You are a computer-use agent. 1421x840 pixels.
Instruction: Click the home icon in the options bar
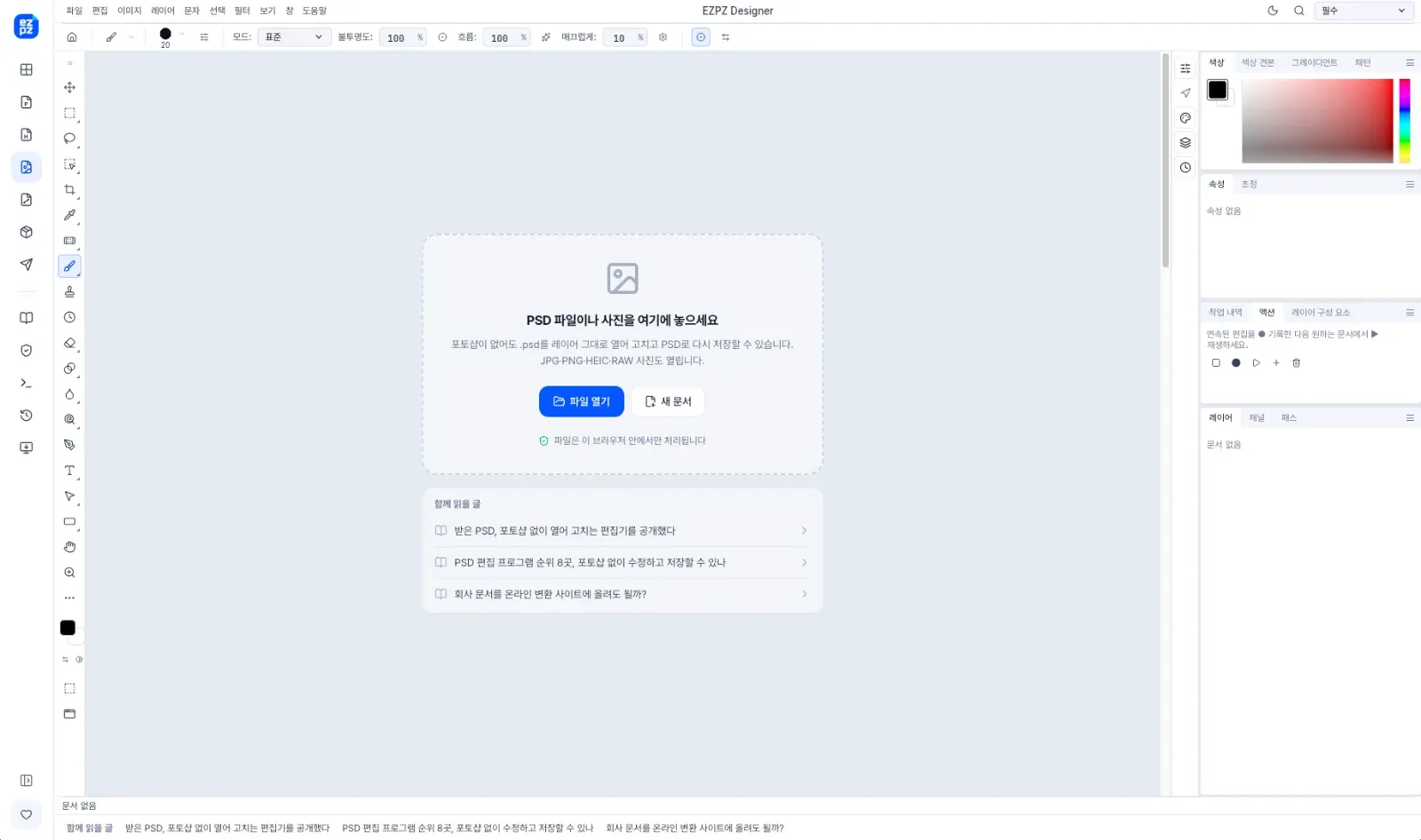pos(72,37)
